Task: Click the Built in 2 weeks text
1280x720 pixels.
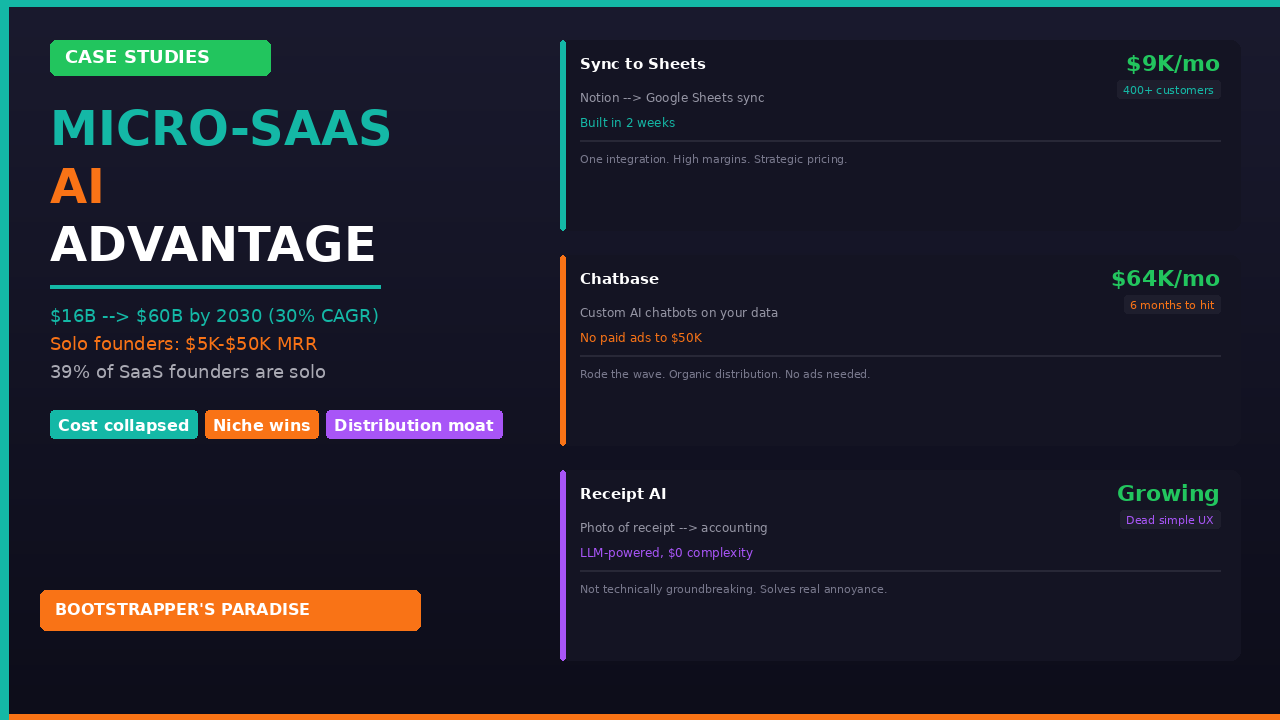Action: tap(627, 123)
